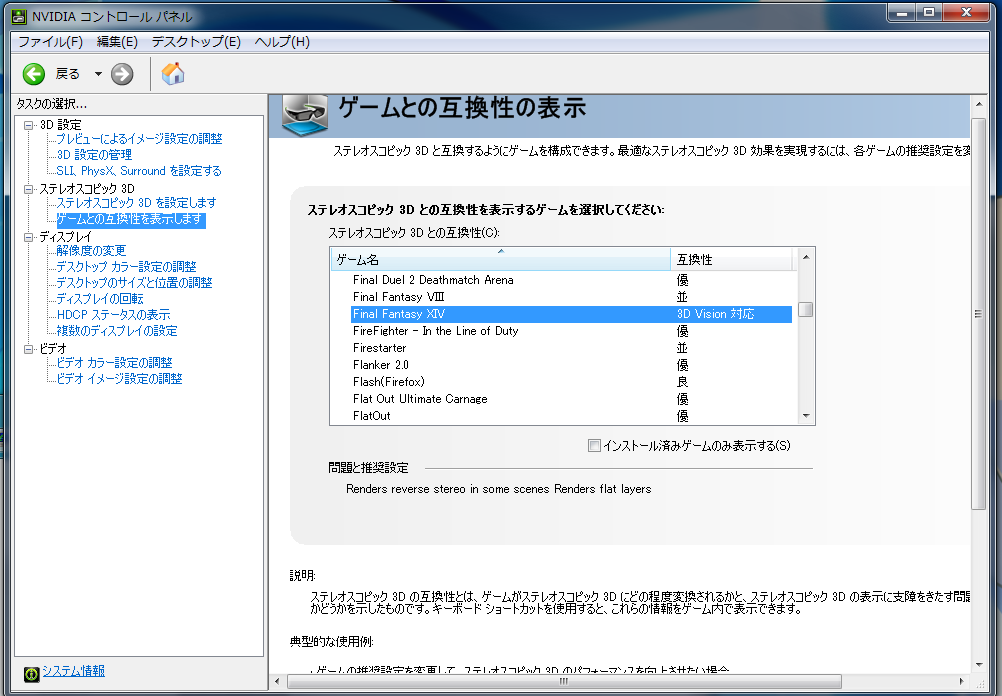Open the ヘルプ(H) menu

click(x=282, y=42)
